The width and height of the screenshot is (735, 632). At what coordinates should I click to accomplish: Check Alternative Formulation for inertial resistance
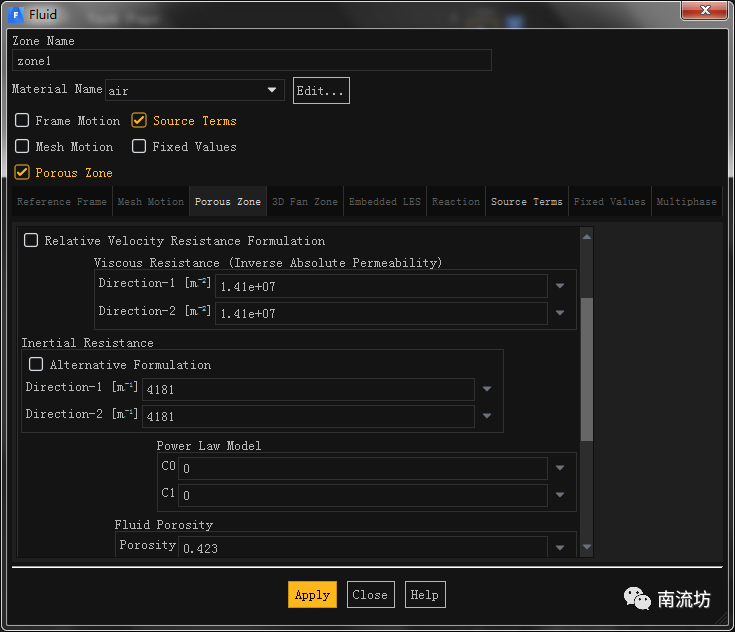coord(37,365)
